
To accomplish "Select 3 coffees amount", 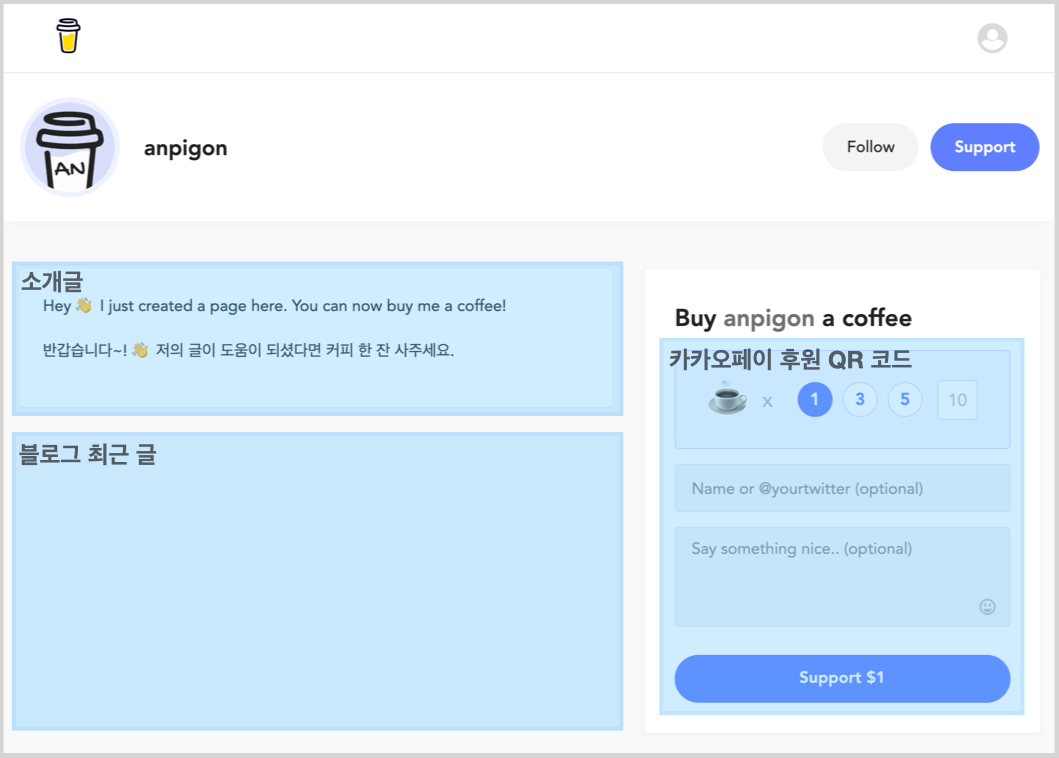I will pyautogui.click(x=860, y=399).
